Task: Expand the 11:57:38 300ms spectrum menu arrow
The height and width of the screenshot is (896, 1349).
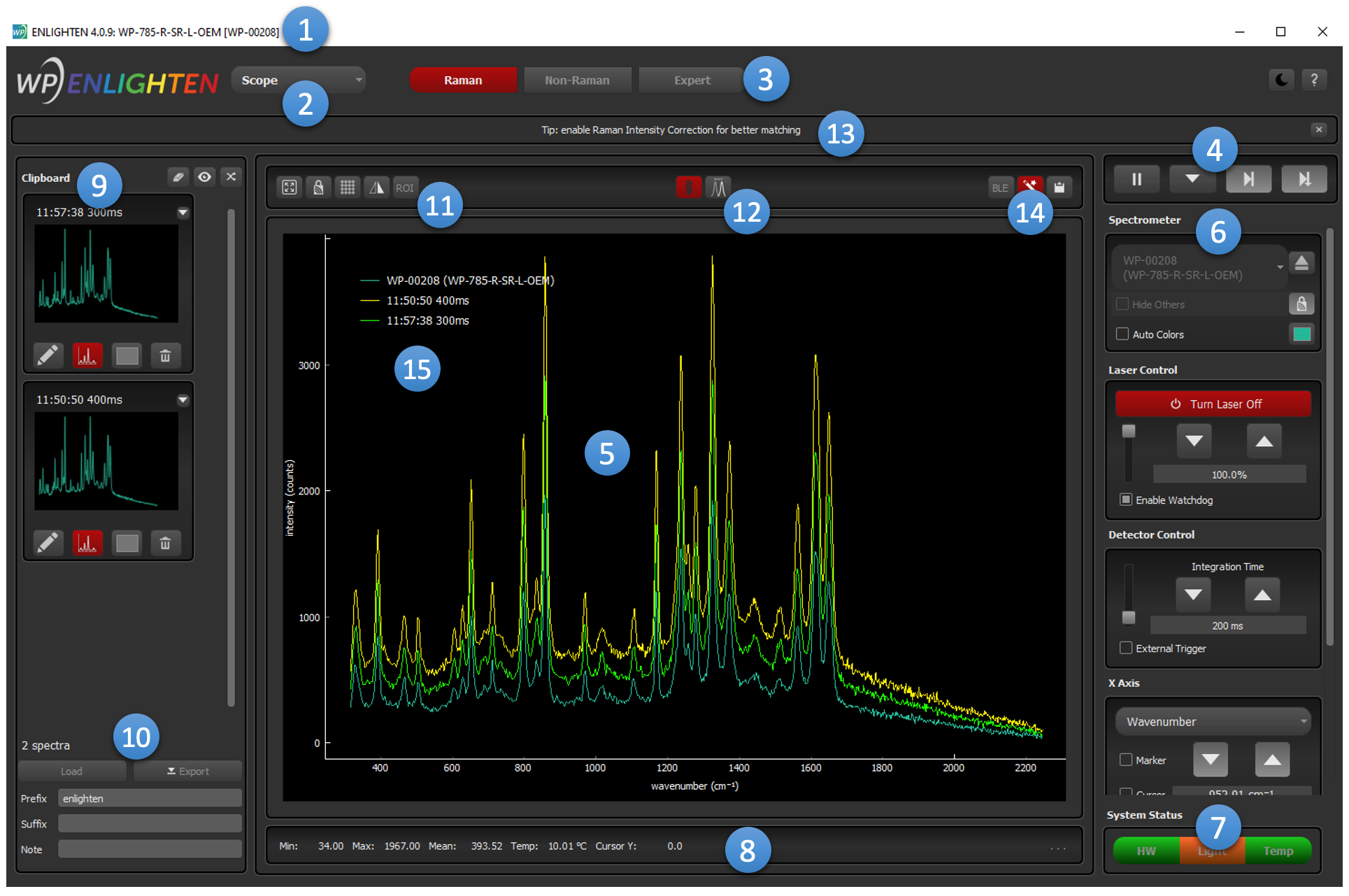Action: 183,213
